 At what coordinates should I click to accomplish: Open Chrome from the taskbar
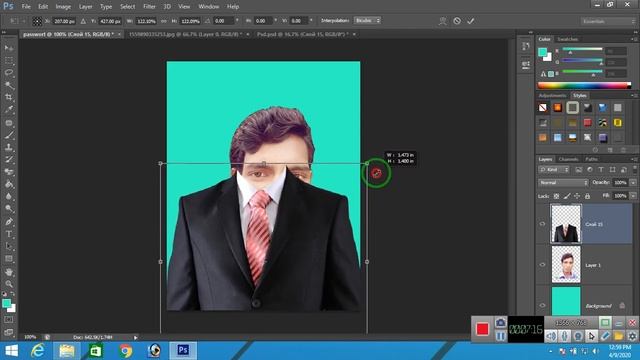(x=126, y=351)
